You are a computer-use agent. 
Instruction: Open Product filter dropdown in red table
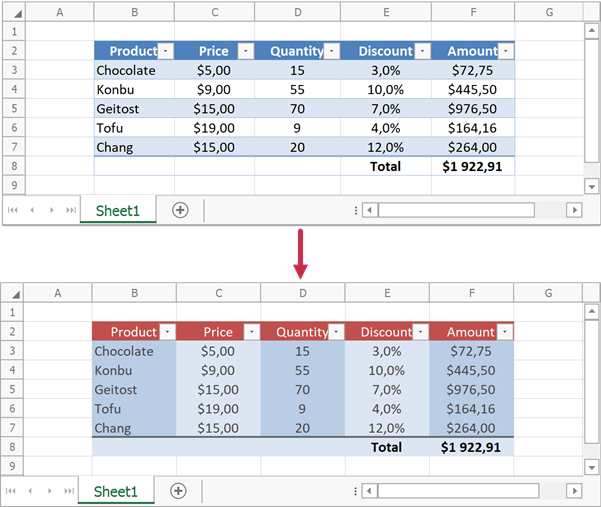point(167,332)
